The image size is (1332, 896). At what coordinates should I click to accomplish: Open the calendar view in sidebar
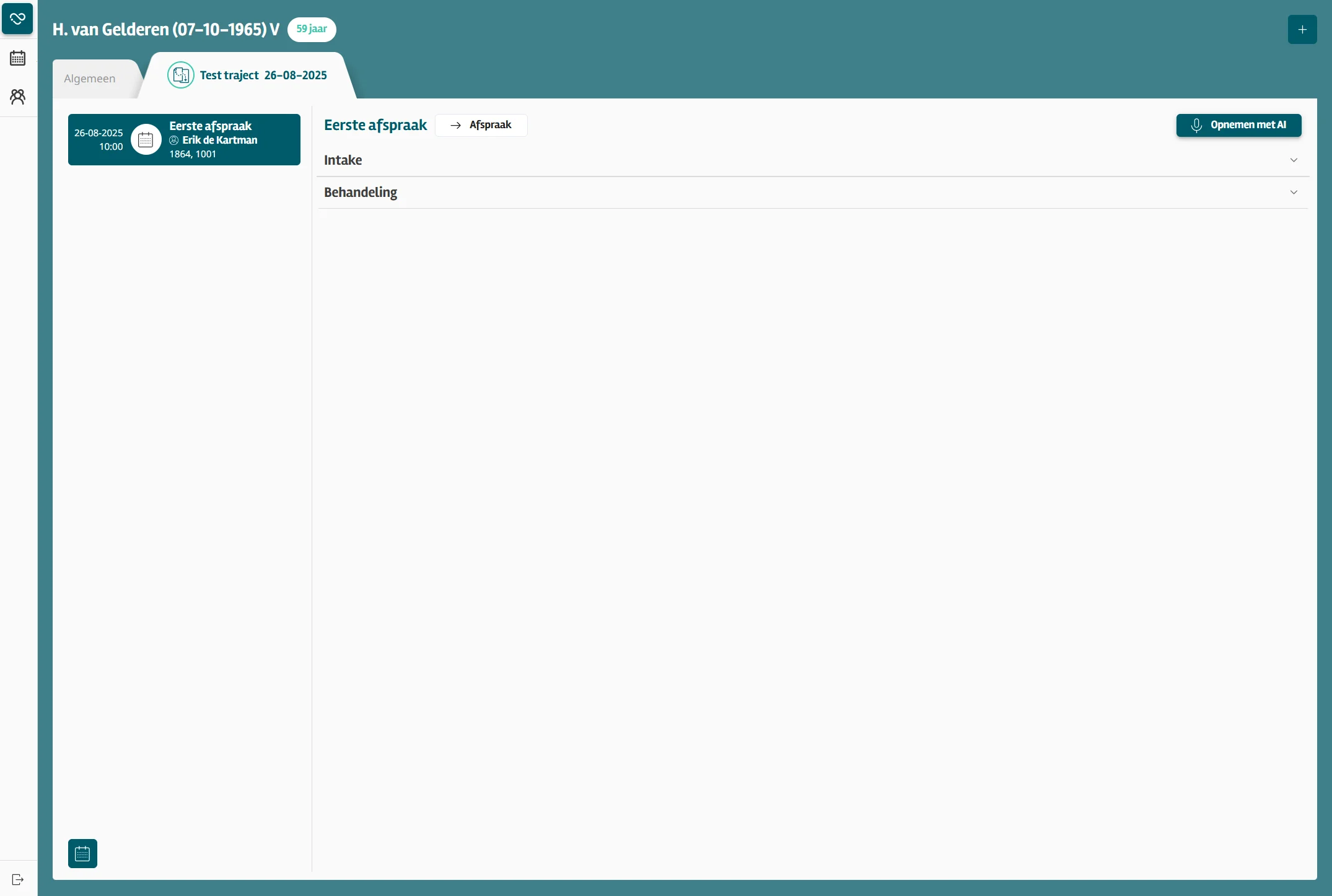pyautogui.click(x=17, y=58)
